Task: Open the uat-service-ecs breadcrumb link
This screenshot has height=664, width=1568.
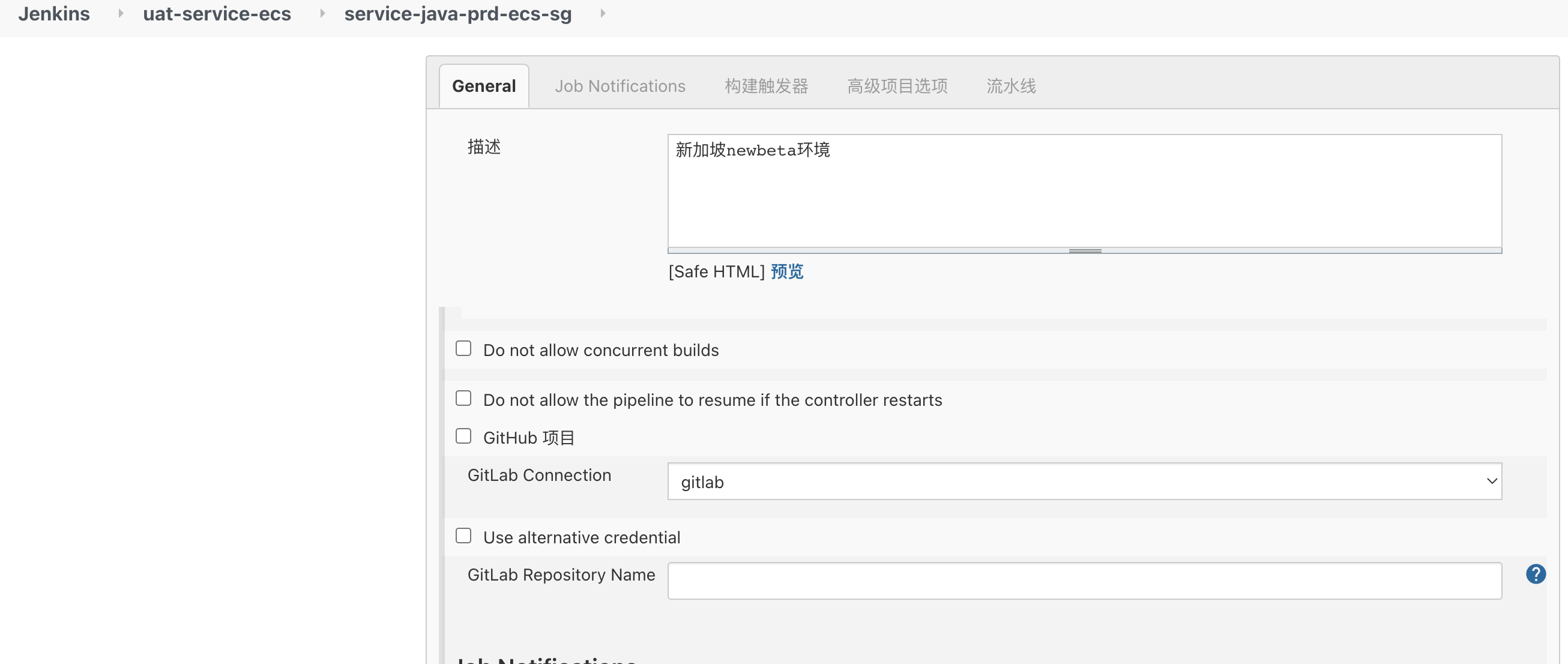Action: tap(217, 13)
